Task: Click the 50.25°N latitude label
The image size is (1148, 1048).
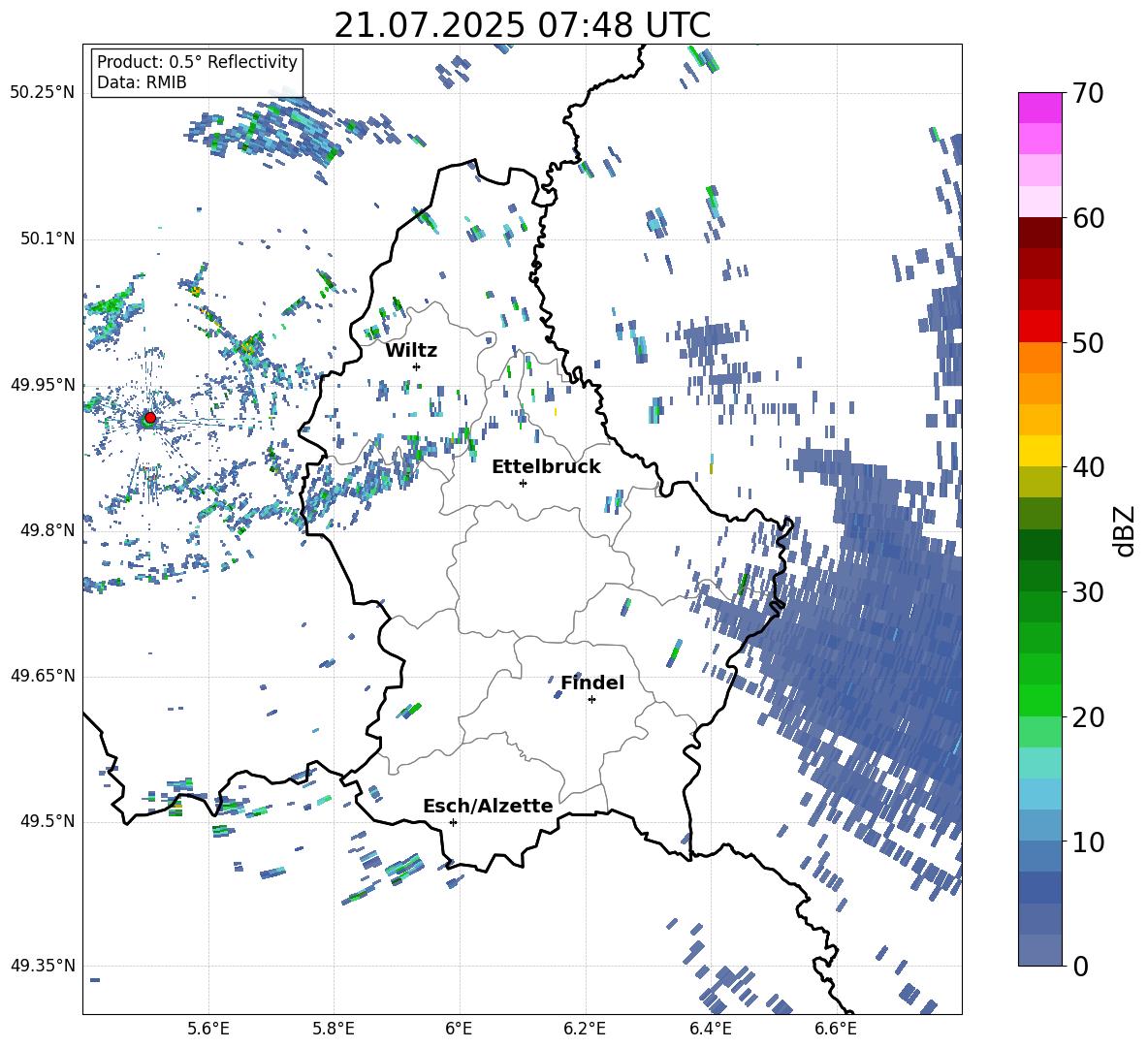Action: tap(43, 93)
